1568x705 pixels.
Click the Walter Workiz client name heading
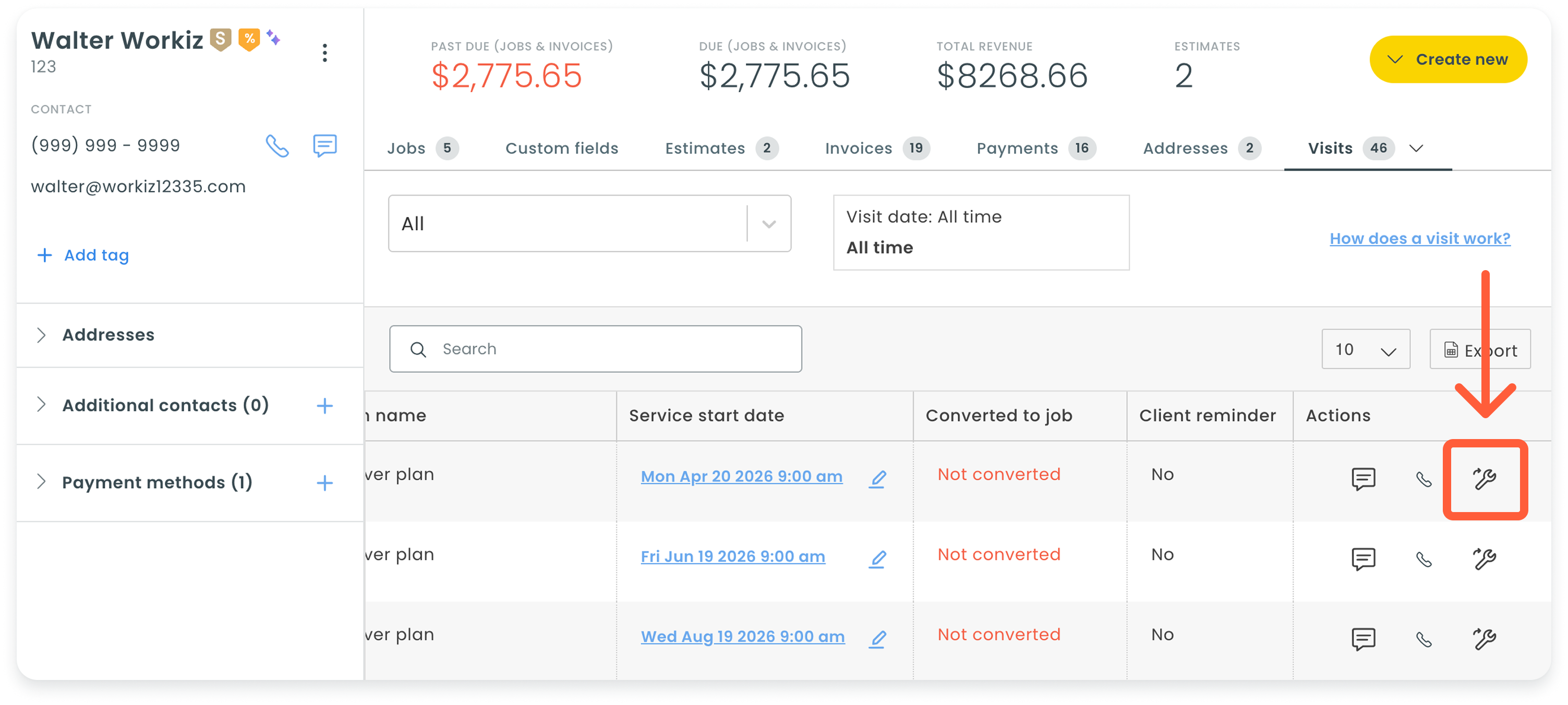point(117,40)
